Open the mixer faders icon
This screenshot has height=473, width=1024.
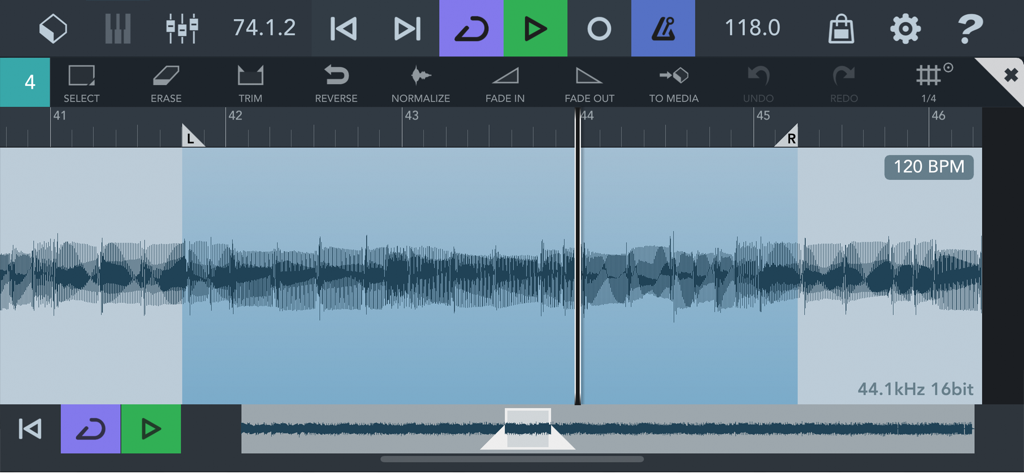coord(181,28)
